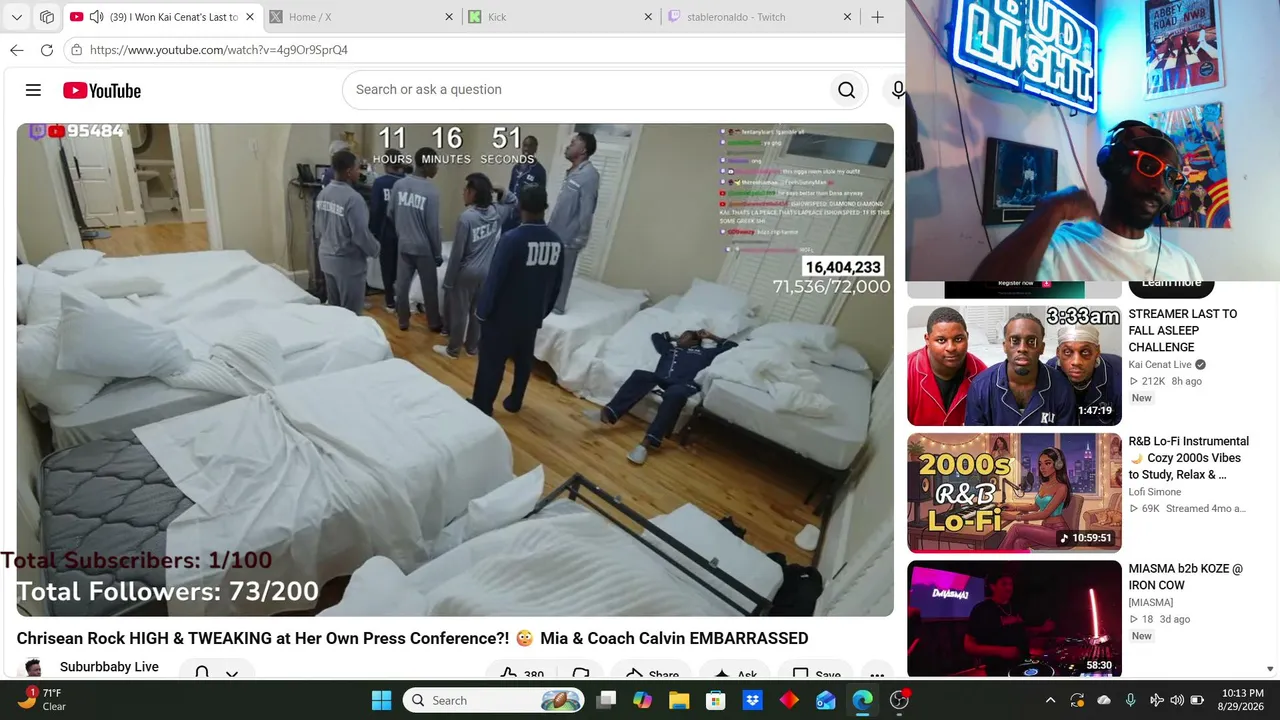Switch to the Kick tab
Image resolution: width=1280 pixels, height=720 pixels.
click(560, 17)
